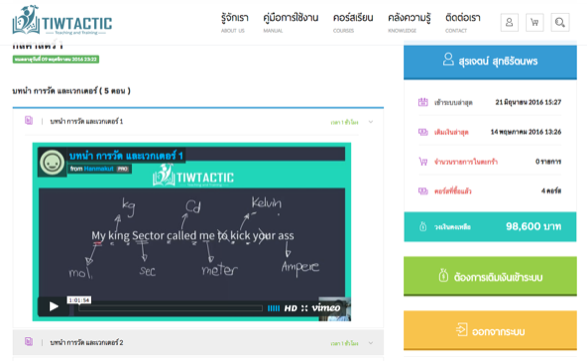Enter fullscreen mode on video player
This screenshot has height=361, width=587.
(304, 308)
